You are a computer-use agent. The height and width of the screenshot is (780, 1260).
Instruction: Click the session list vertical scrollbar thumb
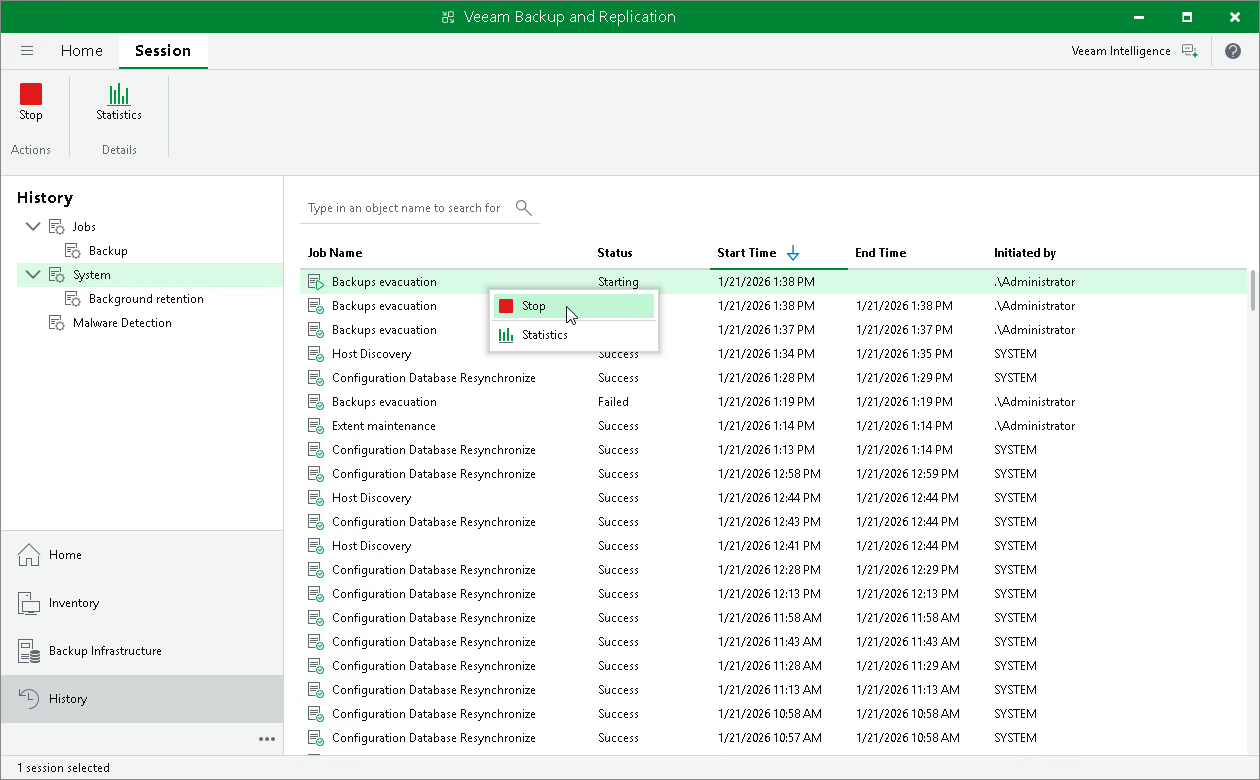1253,291
